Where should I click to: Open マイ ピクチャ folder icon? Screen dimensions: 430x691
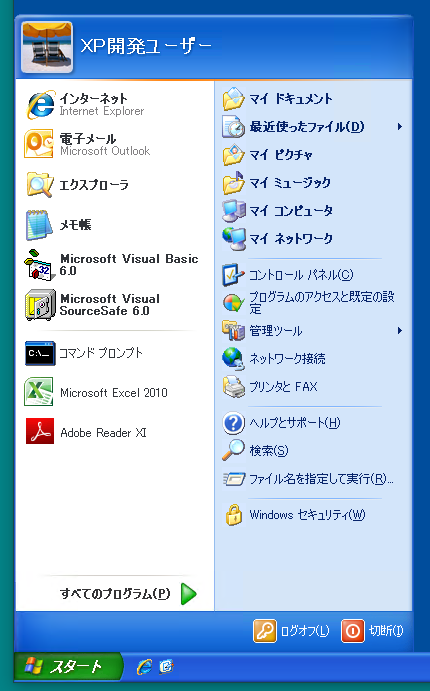click(x=234, y=155)
